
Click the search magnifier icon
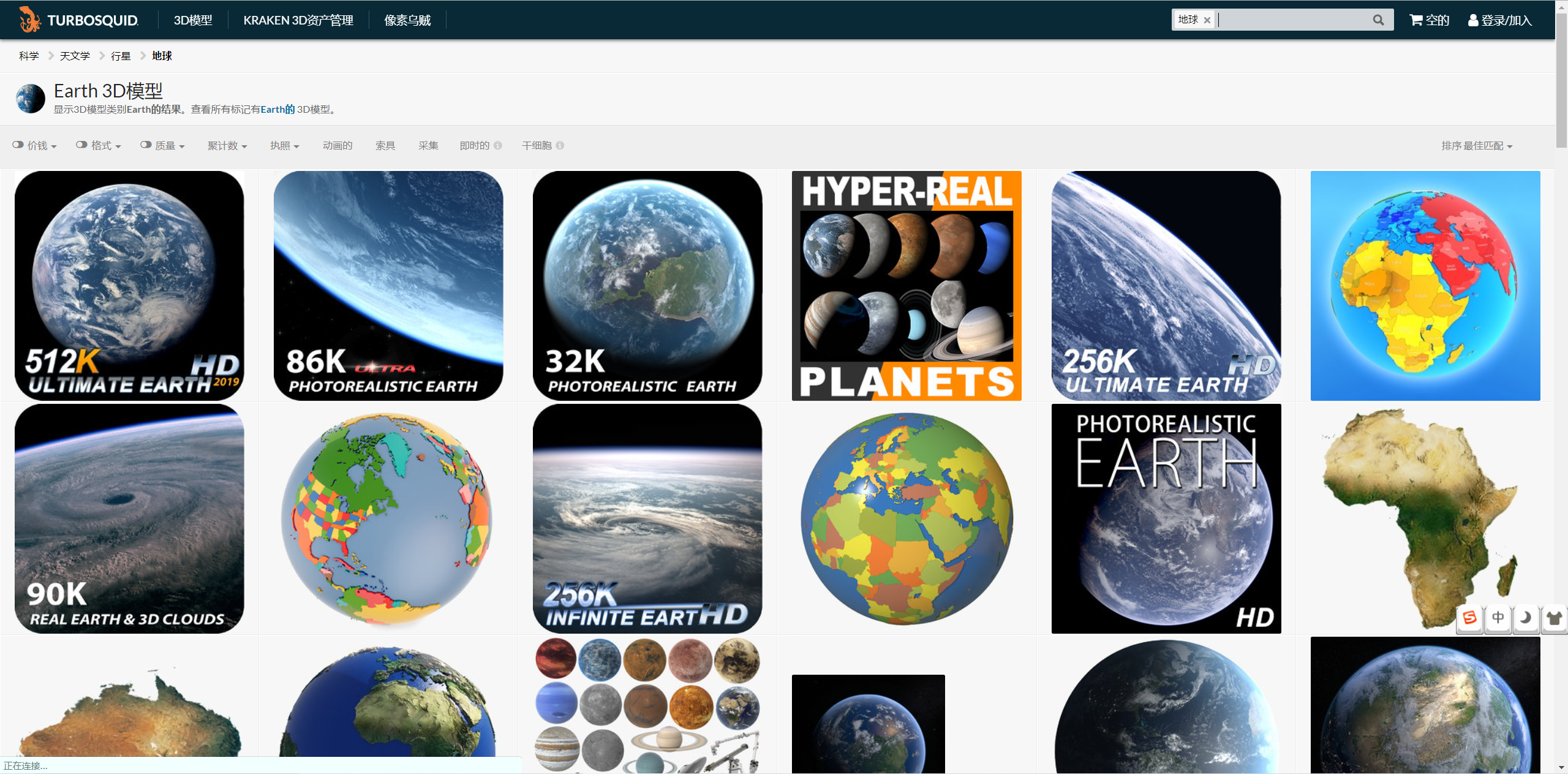[1378, 20]
